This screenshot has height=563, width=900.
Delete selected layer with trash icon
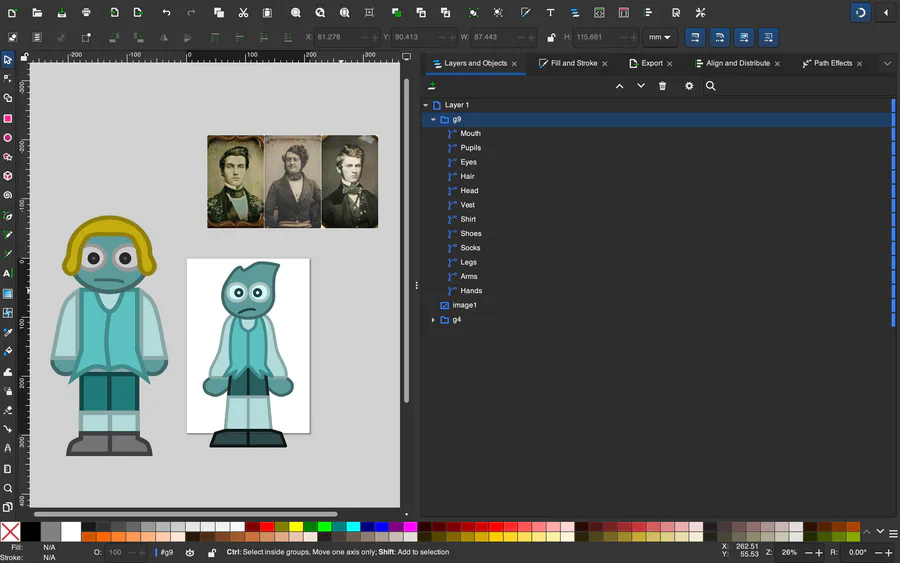click(662, 86)
